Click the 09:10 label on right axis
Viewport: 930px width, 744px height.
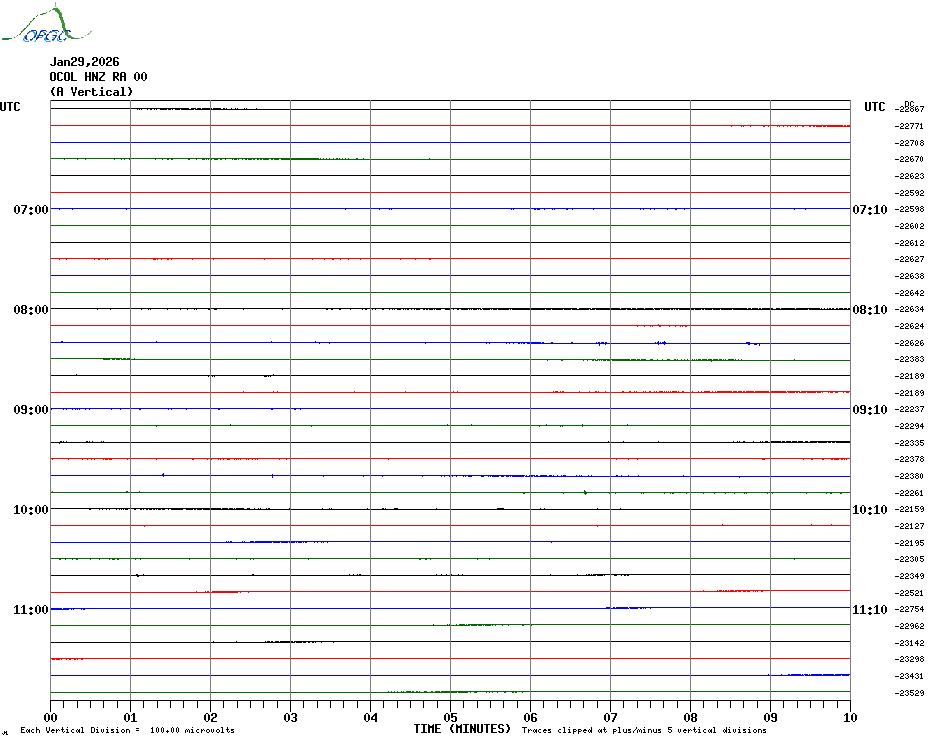pyautogui.click(x=869, y=410)
